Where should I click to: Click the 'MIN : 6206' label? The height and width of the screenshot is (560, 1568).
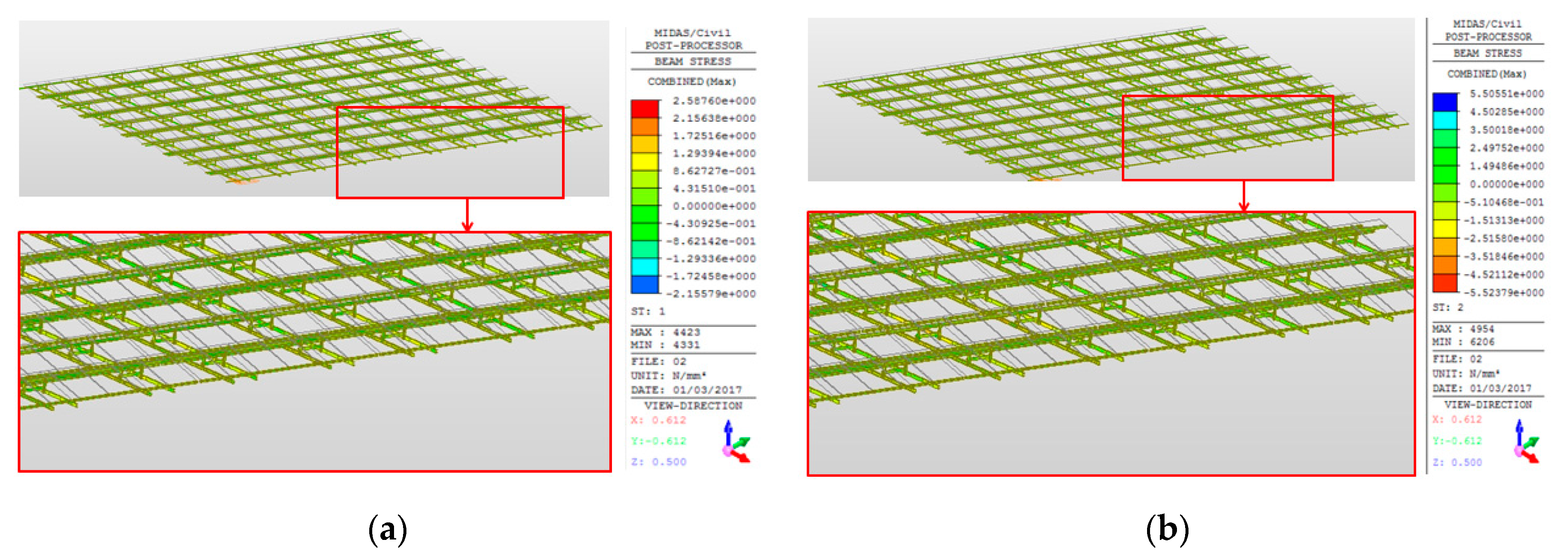pyautogui.click(x=1463, y=342)
